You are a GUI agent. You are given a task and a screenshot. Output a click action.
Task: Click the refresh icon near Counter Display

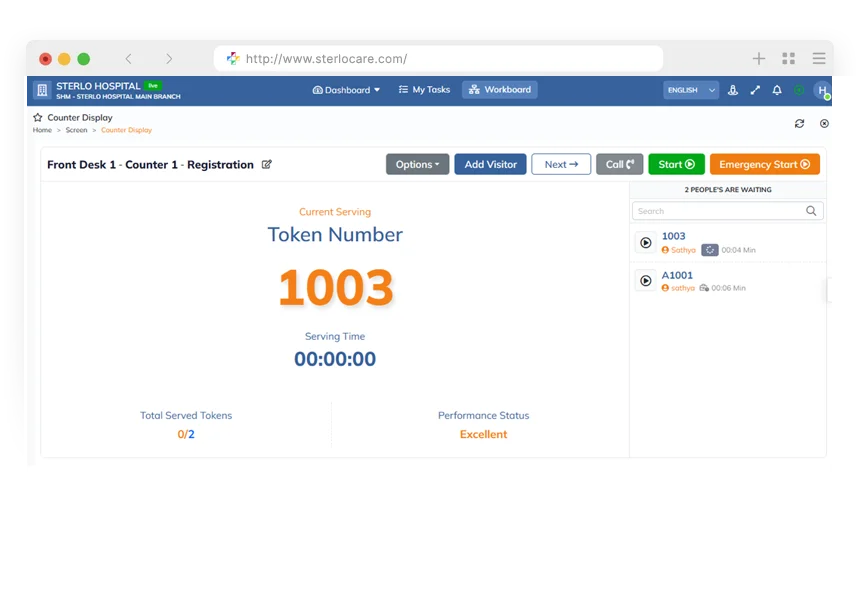pos(799,124)
